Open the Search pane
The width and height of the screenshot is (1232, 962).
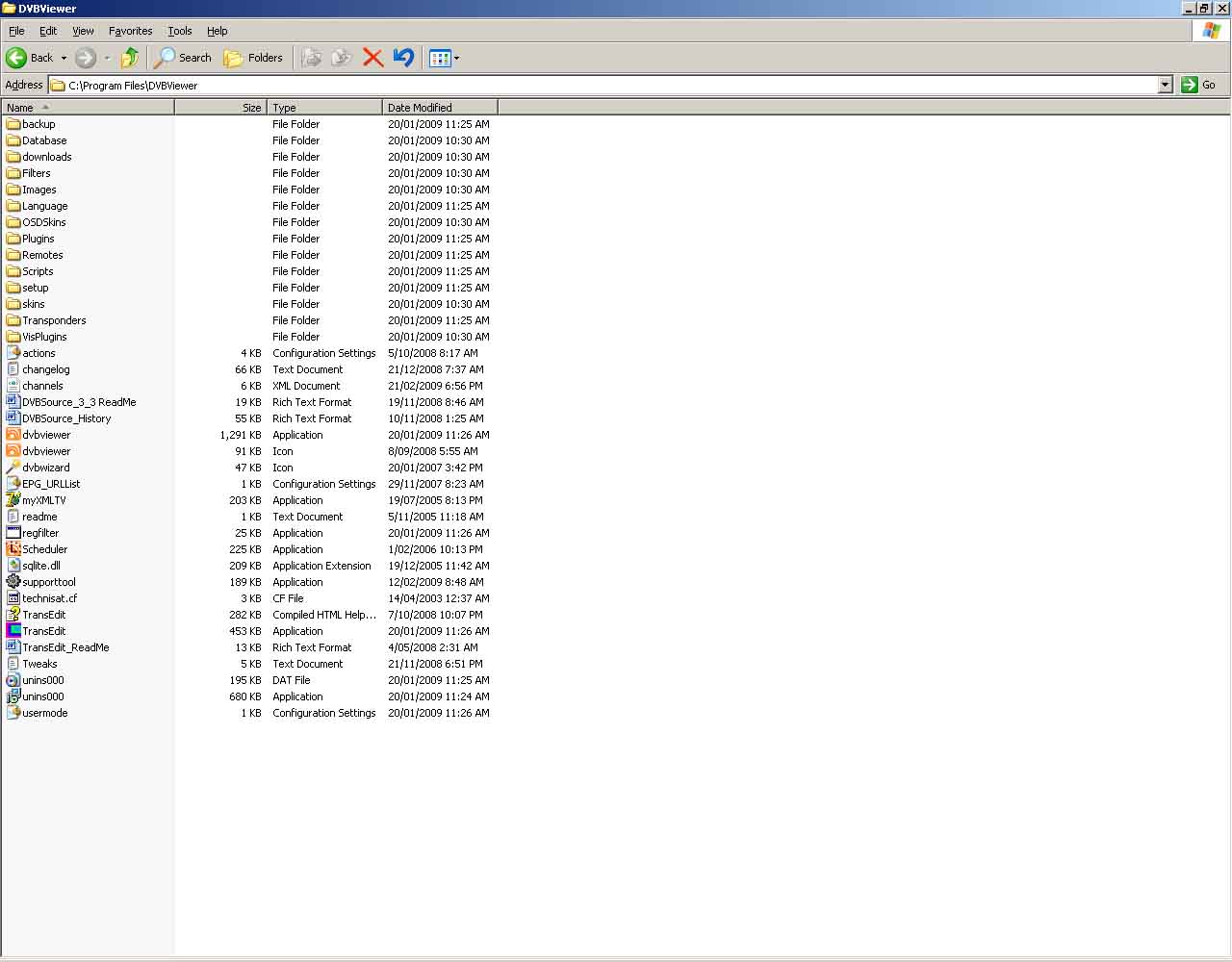click(x=183, y=58)
